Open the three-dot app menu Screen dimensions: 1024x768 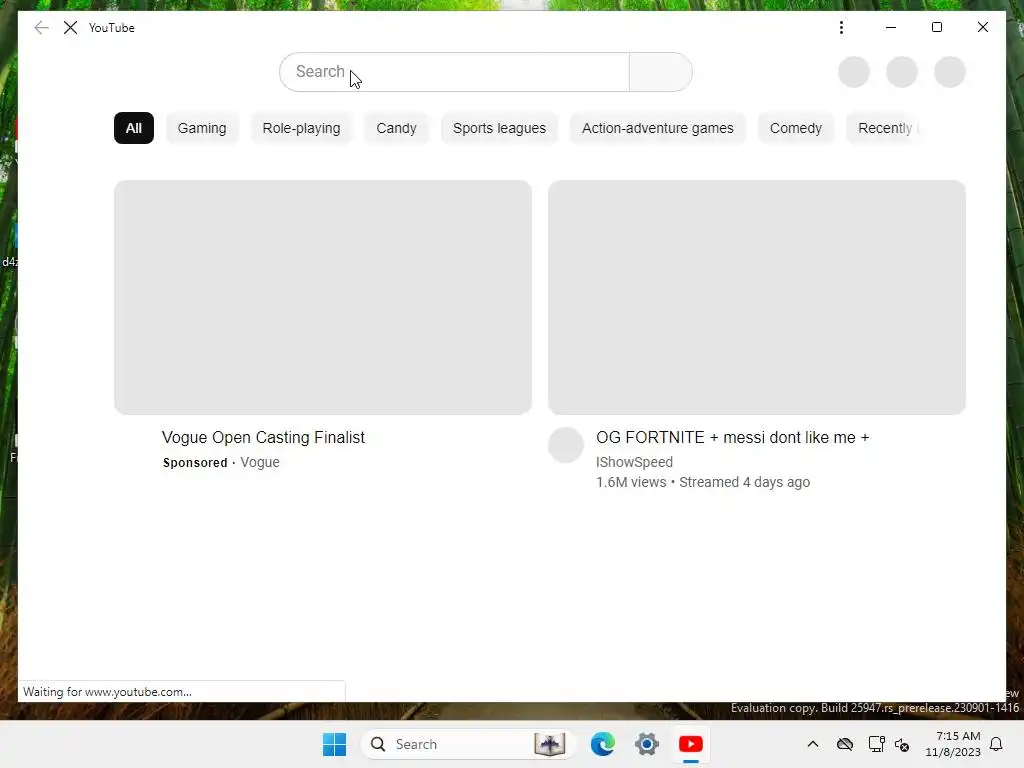click(841, 27)
